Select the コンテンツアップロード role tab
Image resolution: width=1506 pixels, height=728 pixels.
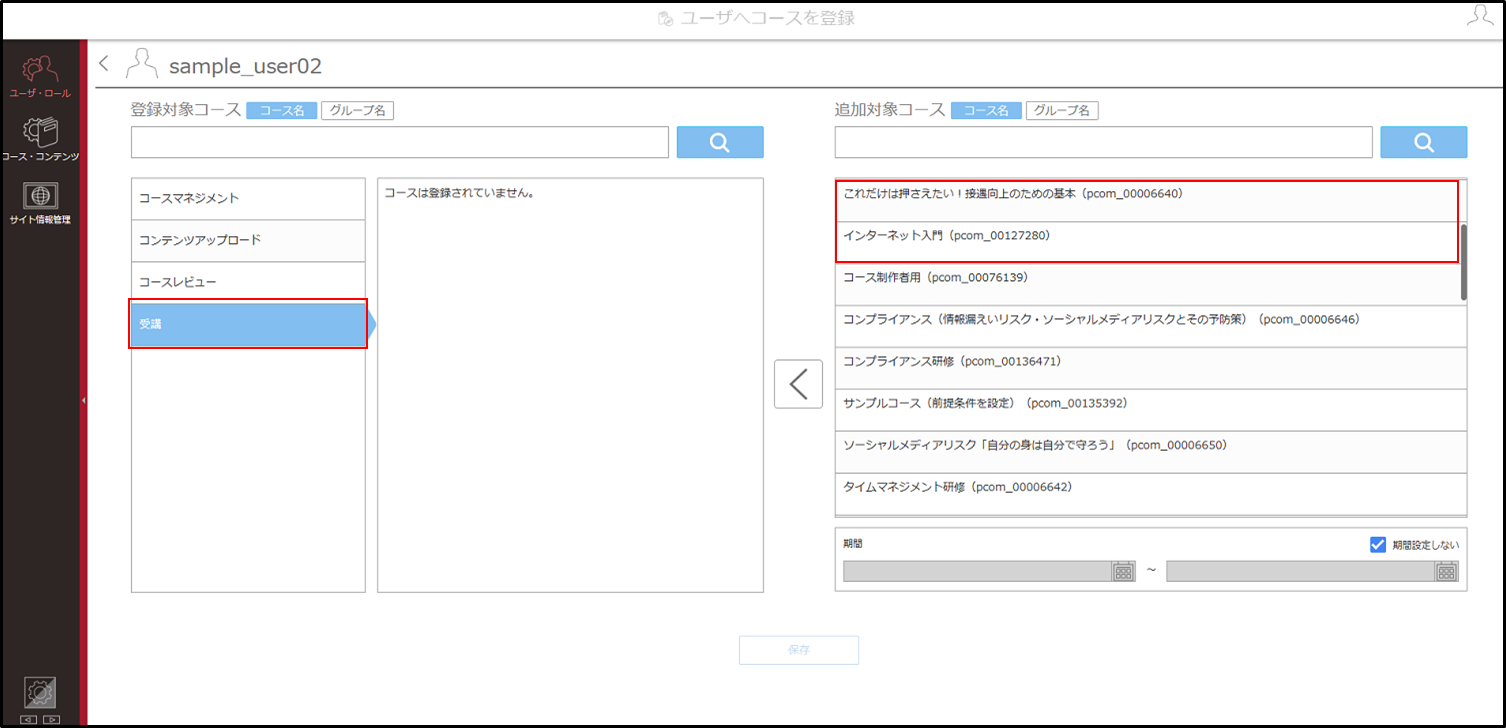(248, 241)
